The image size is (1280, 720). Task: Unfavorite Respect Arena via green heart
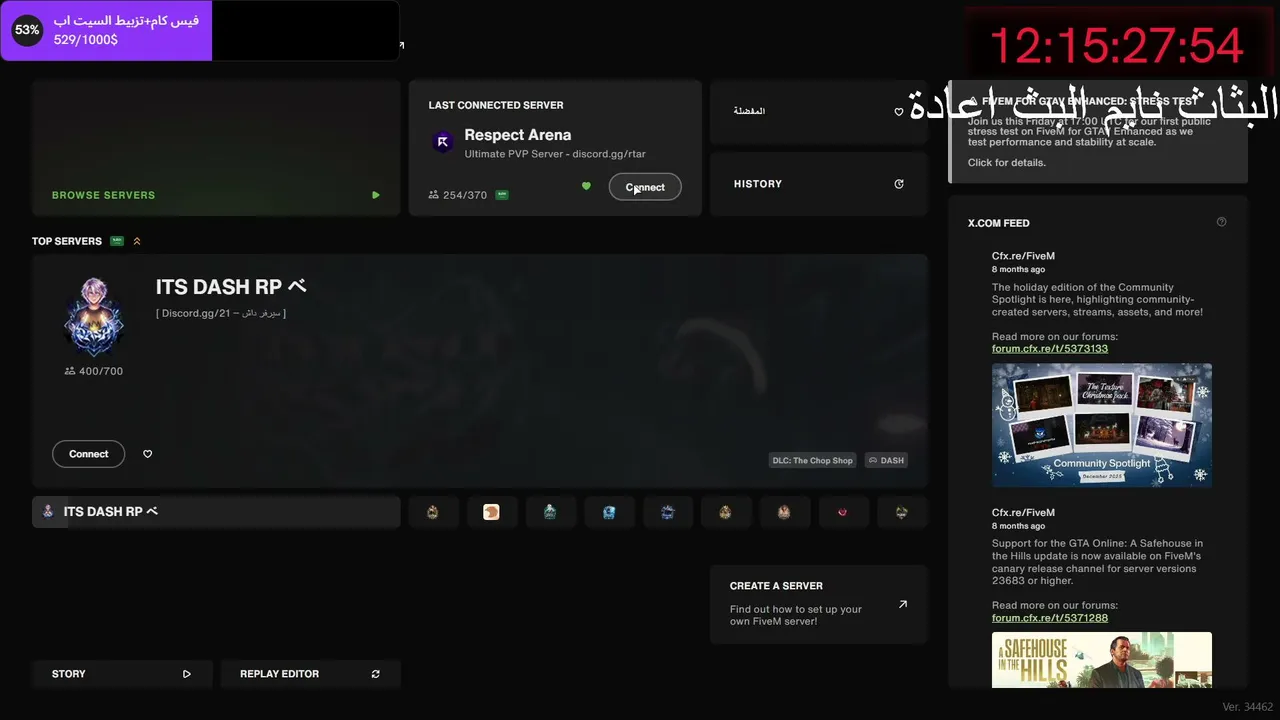pos(586,186)
